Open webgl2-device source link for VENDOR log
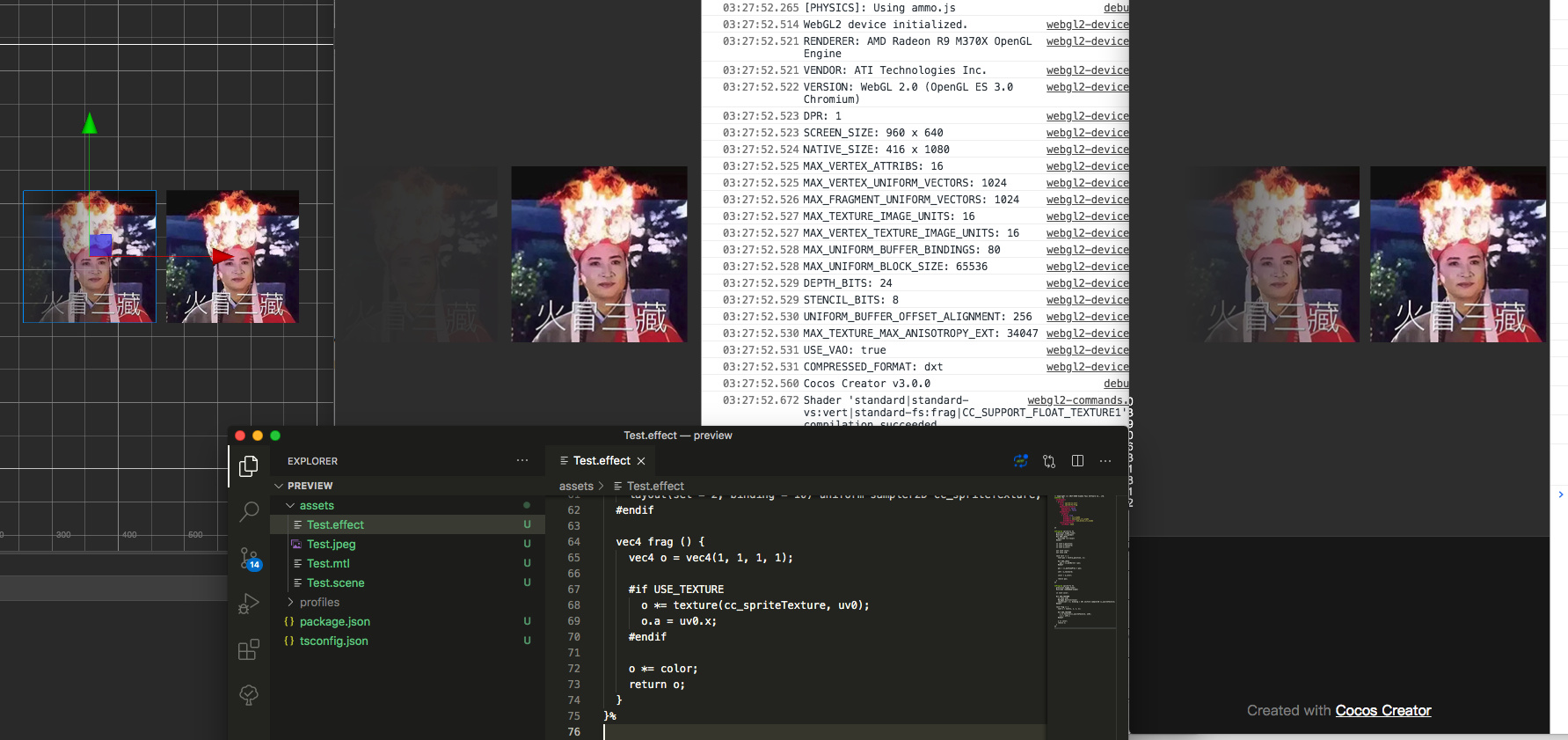The width and height of the screenshot is (1568, 740). point(1087,70)
